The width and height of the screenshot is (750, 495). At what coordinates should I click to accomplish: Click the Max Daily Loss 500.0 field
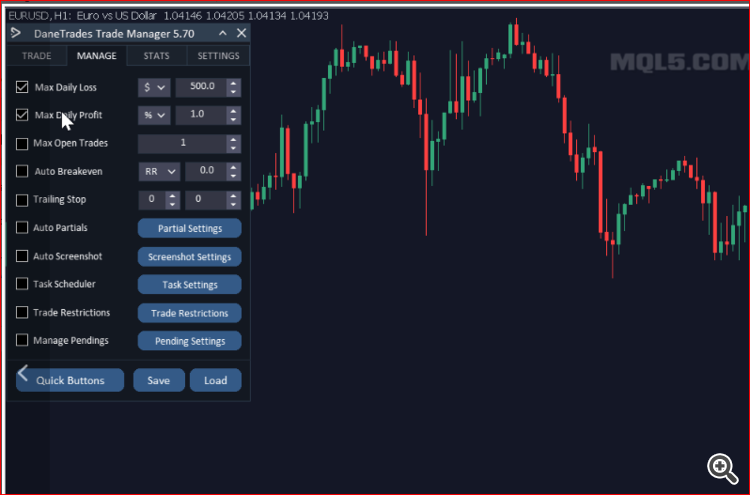pyautogui.click(x=201, y=87)
